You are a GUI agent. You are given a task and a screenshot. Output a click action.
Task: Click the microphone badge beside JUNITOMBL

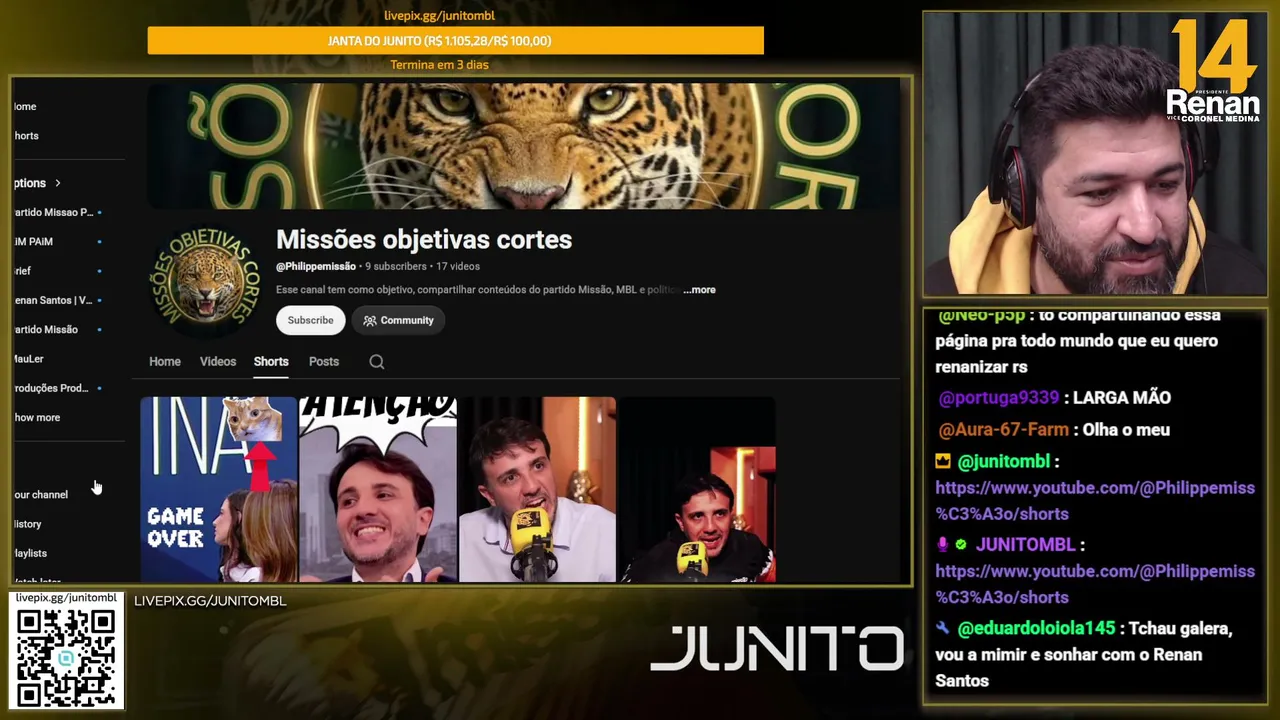click(x=942, y=545)
